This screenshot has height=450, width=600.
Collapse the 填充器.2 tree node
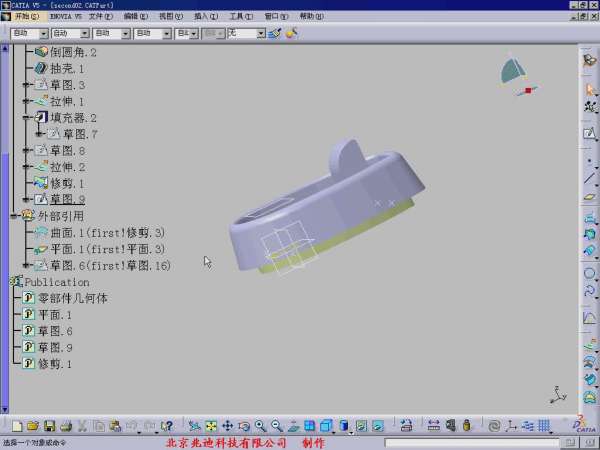click(27, 118)
